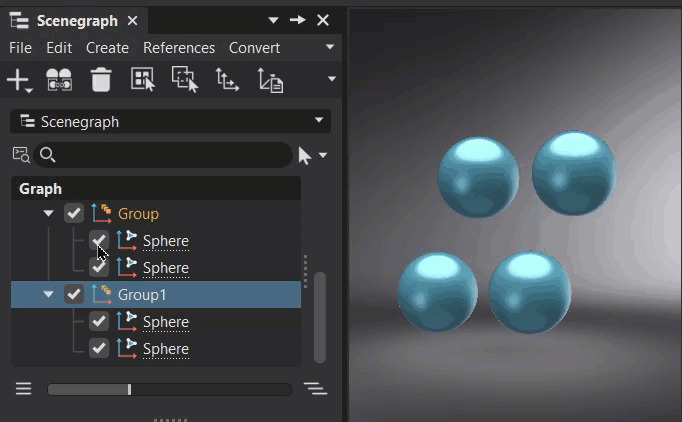
Task: Open the References menu
Action: [179, 48]
